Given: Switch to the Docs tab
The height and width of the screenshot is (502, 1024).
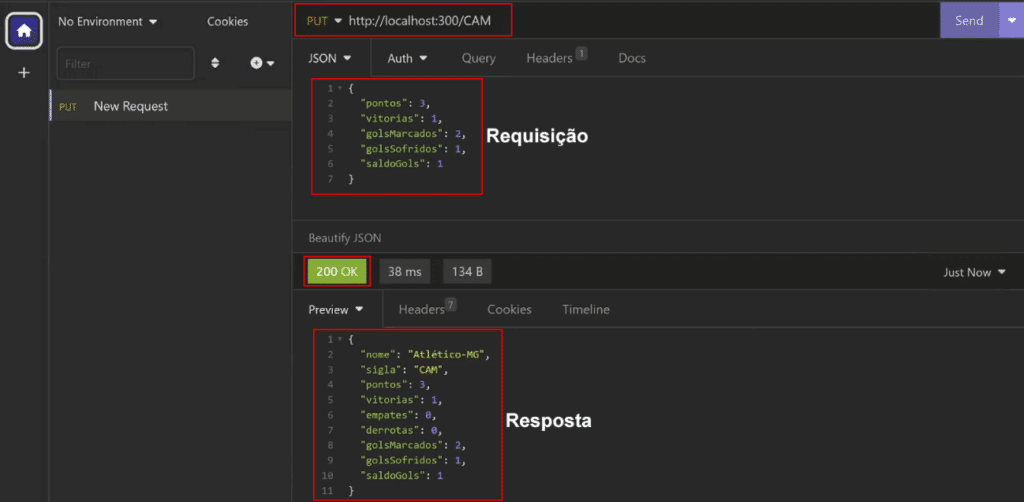Looking at the screenshot, I should click(x=632, y=58).
